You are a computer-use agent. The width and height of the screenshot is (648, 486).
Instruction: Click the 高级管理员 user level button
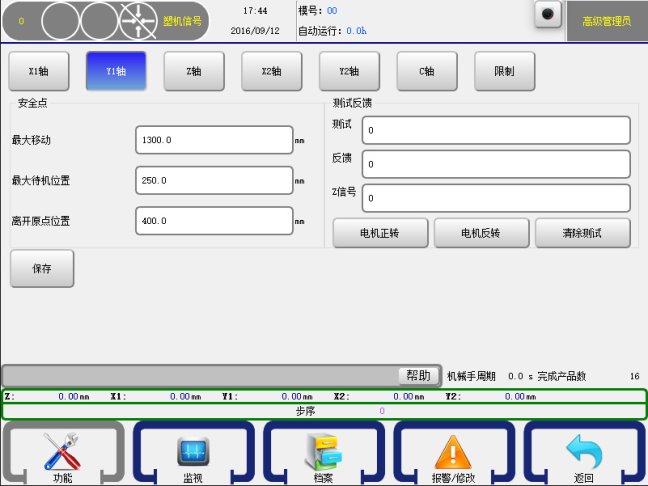(x=607, y=21)
